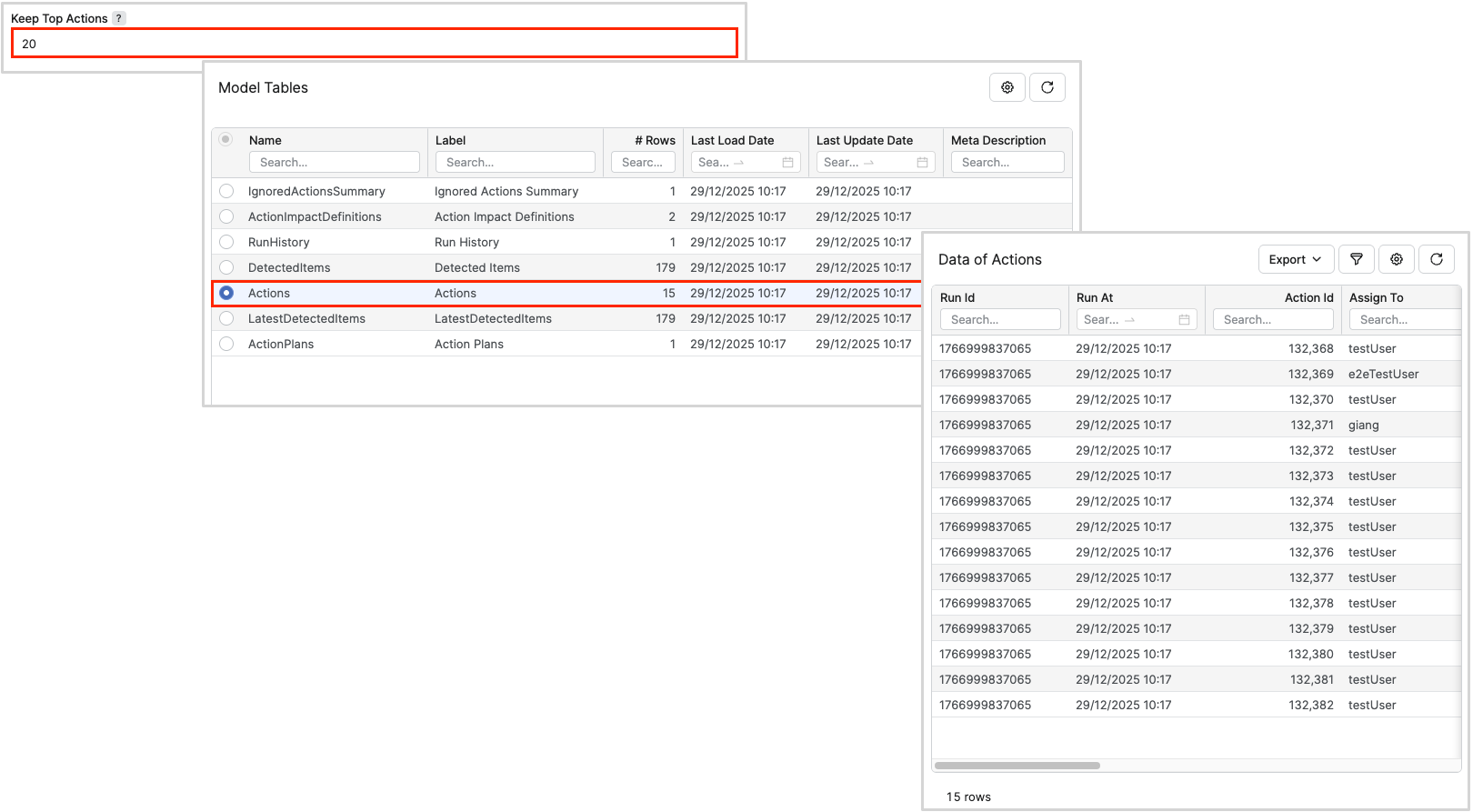Open Data of Actions settings gear
This screenshot has width=1473, height=812.
coord(1397,259)
